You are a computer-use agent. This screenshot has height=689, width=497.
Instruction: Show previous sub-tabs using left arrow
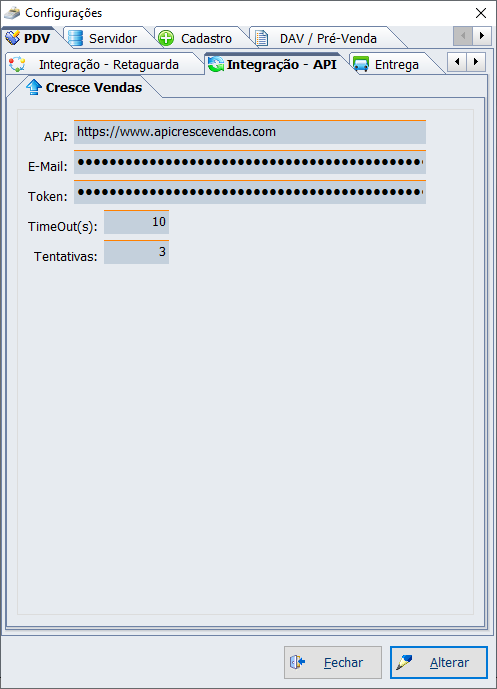[457, 62]
